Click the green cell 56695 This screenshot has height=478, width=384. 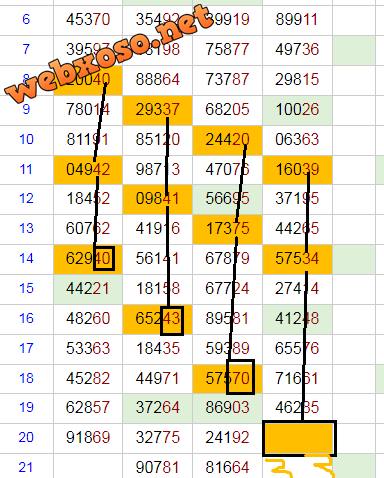[x=228, y=199]
